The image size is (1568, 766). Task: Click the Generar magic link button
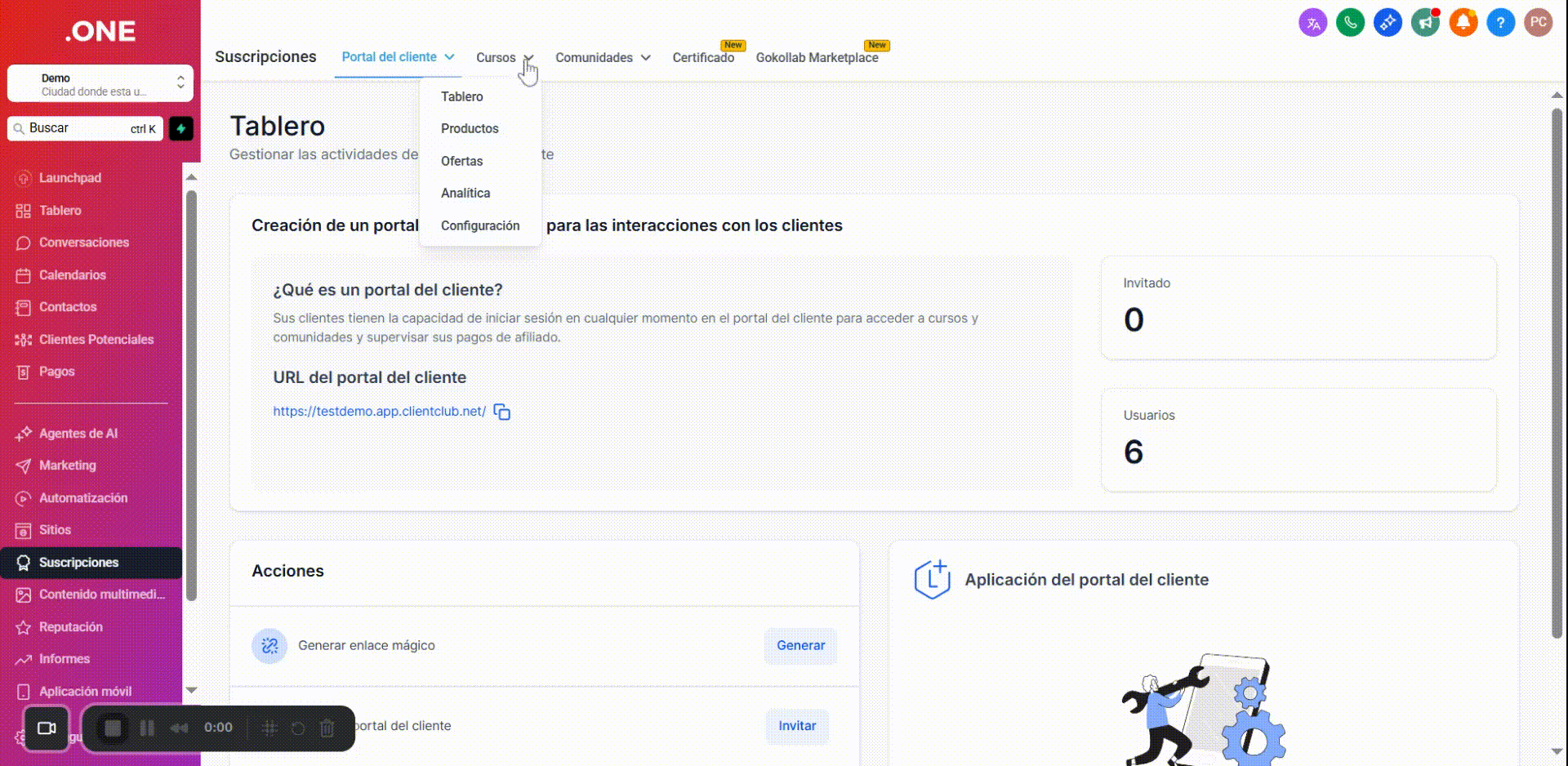800,646
